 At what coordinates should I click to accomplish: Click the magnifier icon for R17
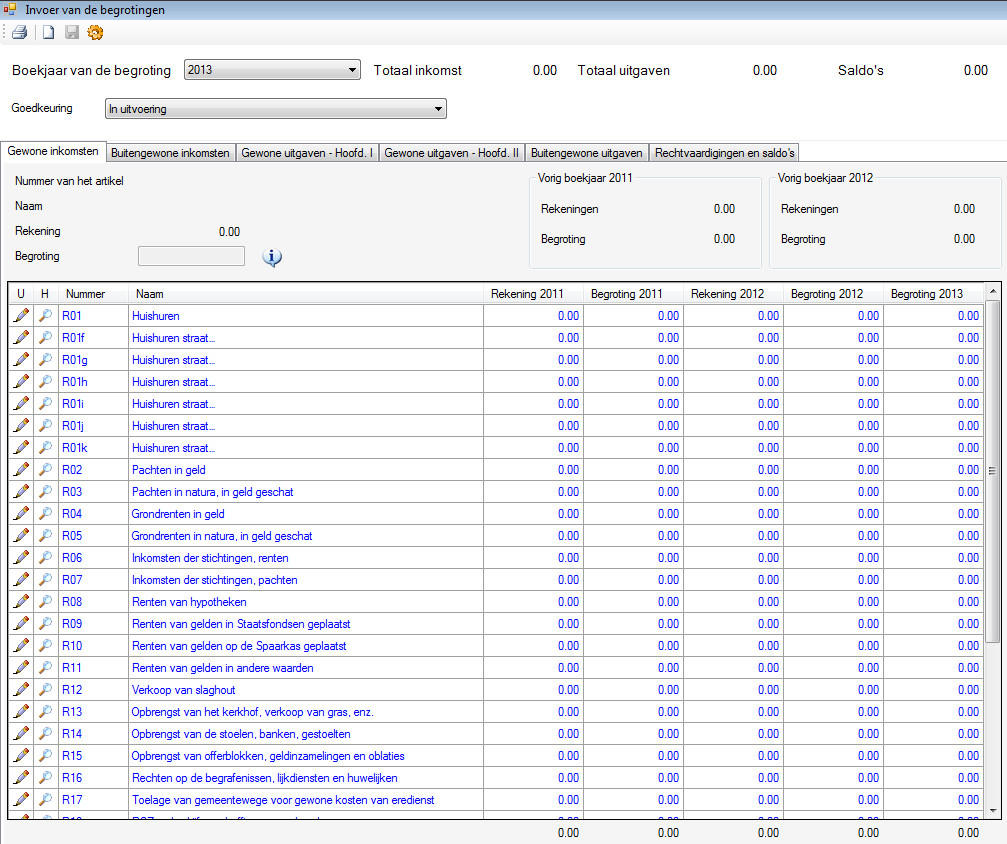[x=45, y=800]
